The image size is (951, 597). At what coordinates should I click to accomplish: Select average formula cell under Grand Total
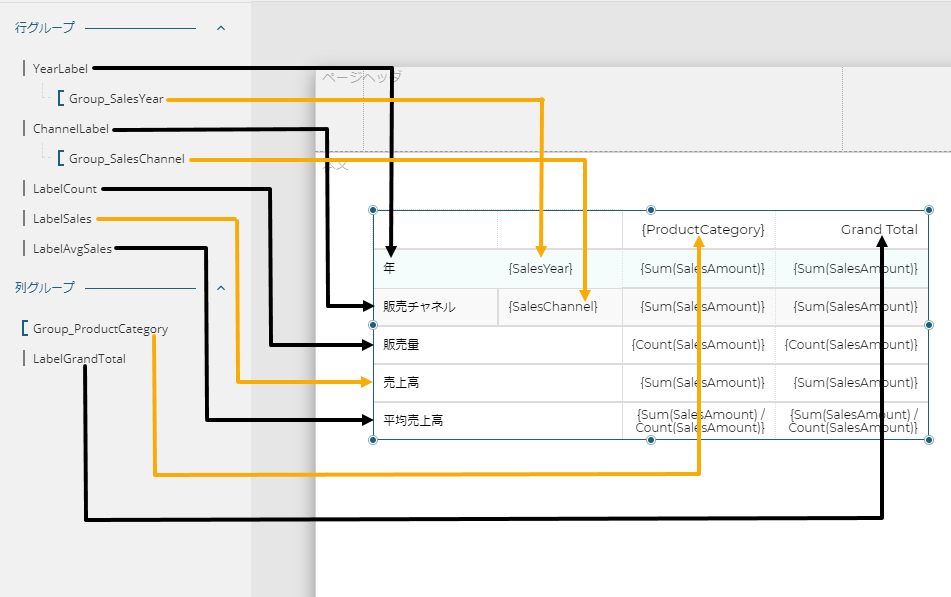point(852,420)
